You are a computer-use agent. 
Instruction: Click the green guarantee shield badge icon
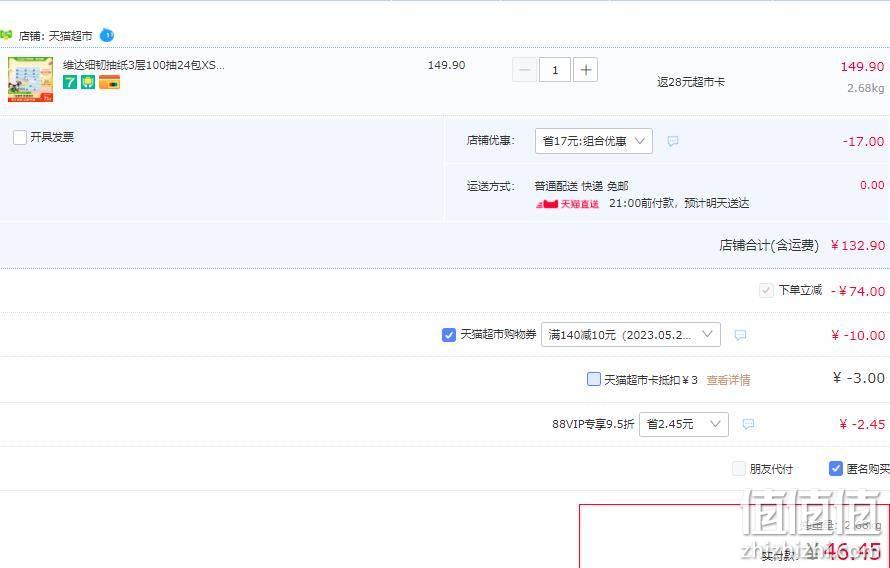point(88,82)
